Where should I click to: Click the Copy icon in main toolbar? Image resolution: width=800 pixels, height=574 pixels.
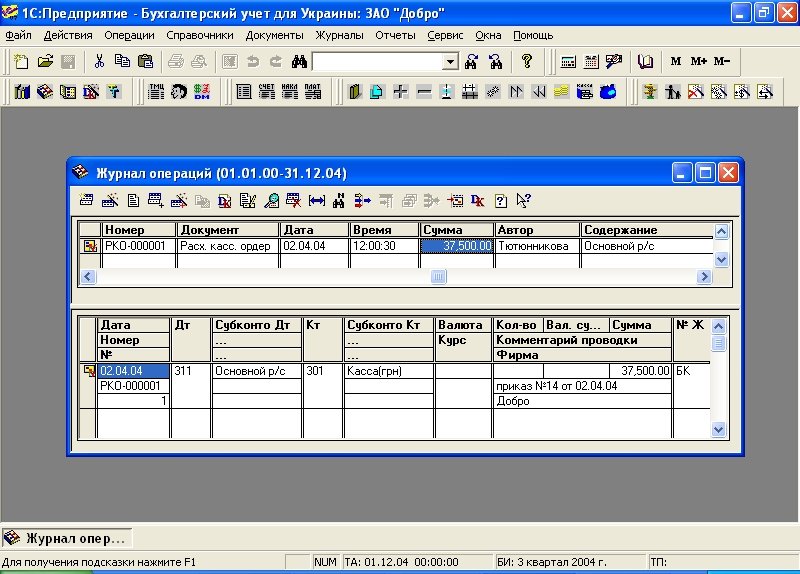pos(122,62)
